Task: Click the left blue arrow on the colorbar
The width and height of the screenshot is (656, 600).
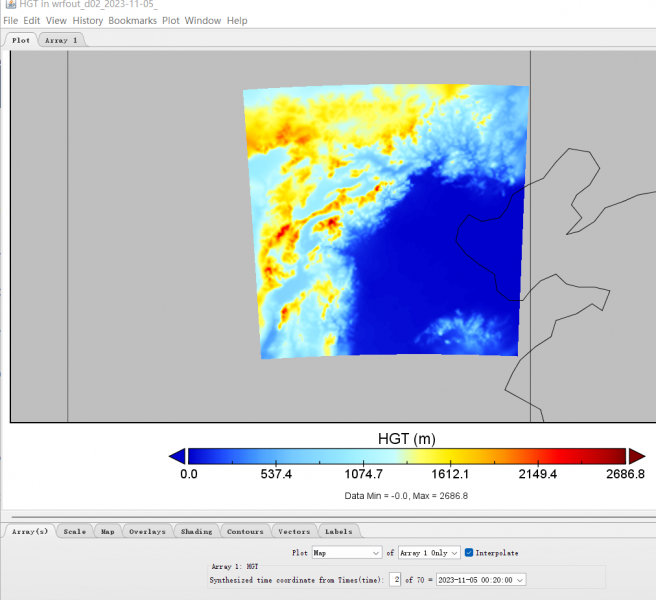Action: (177, 456)
